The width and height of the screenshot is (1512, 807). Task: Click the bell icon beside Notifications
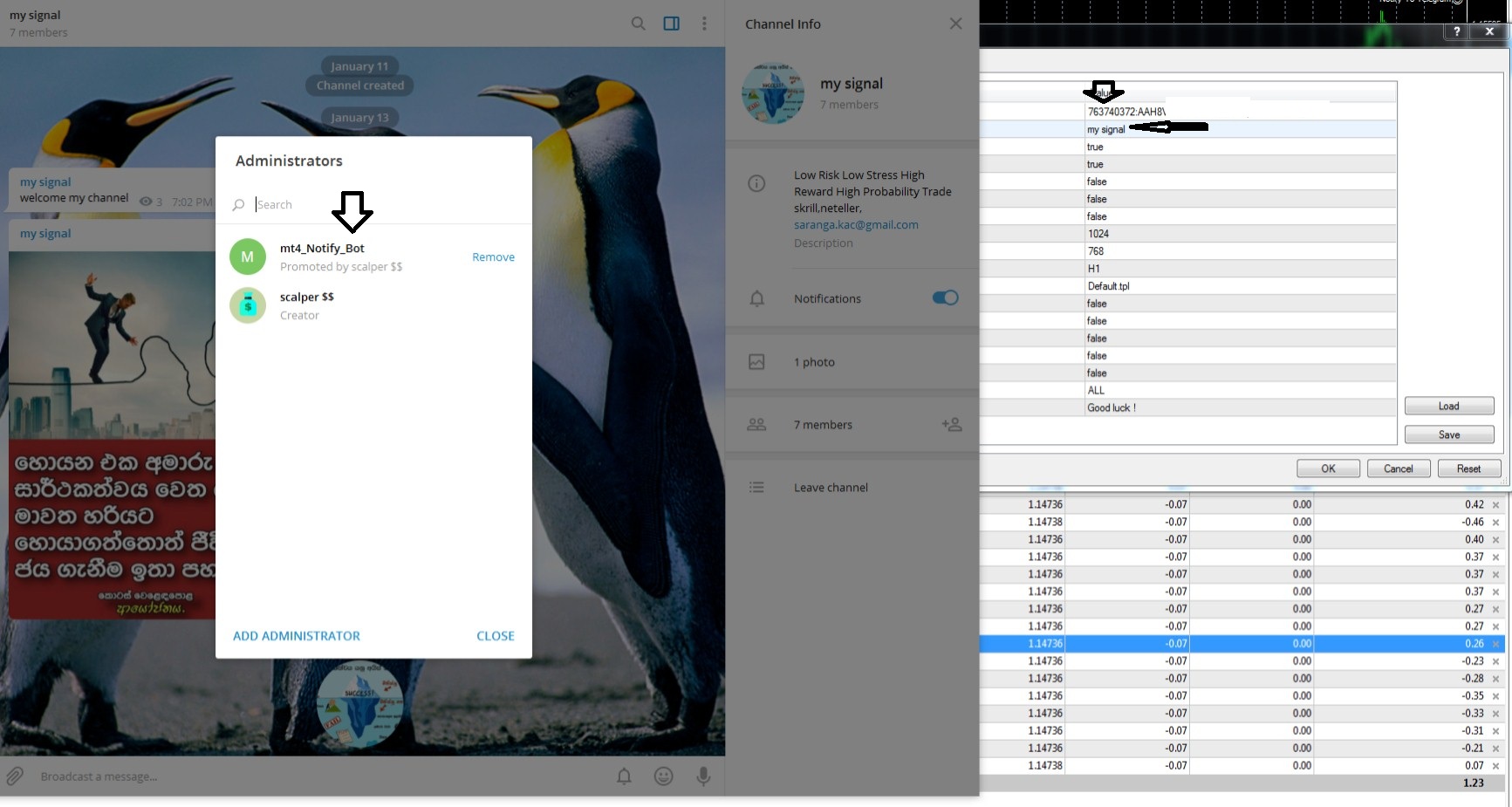pos(756,298)
